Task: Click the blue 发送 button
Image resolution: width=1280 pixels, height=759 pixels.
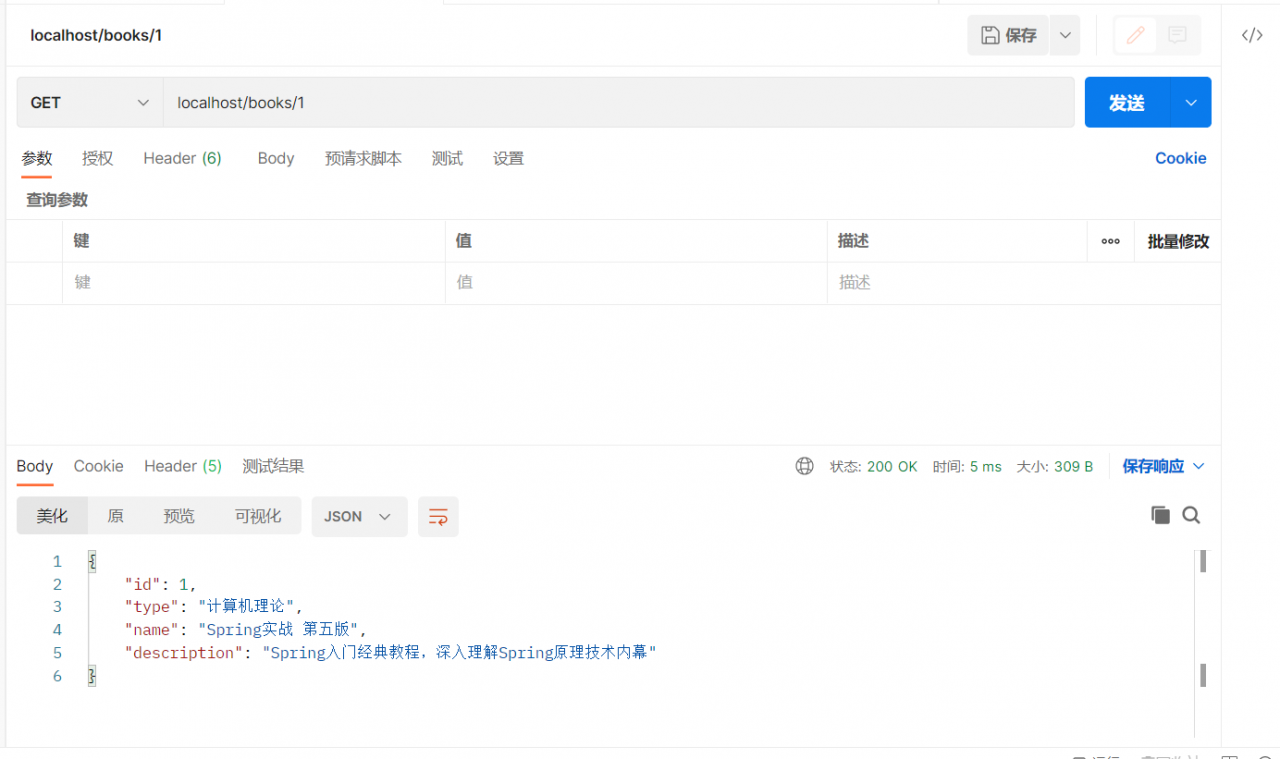Action: pyautogui.click(x=1127, y=103)
